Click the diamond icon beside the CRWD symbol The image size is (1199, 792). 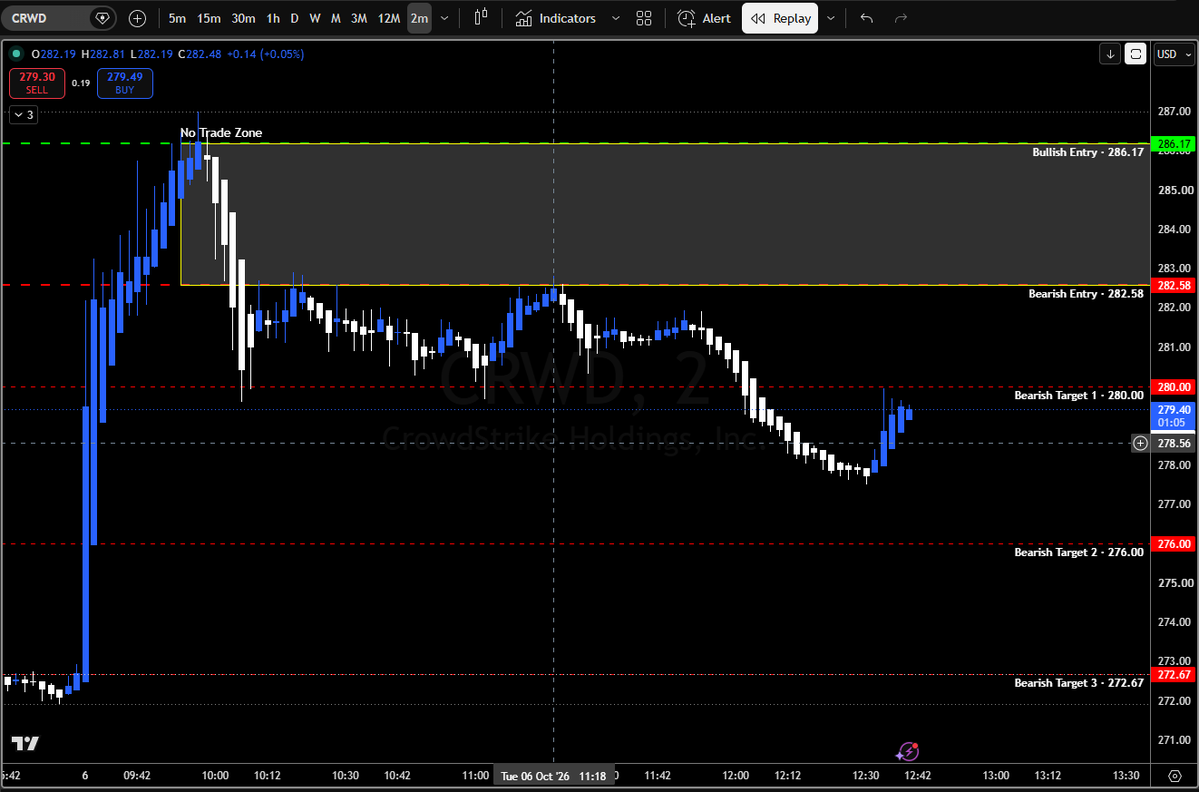click(x=102, y=18)
